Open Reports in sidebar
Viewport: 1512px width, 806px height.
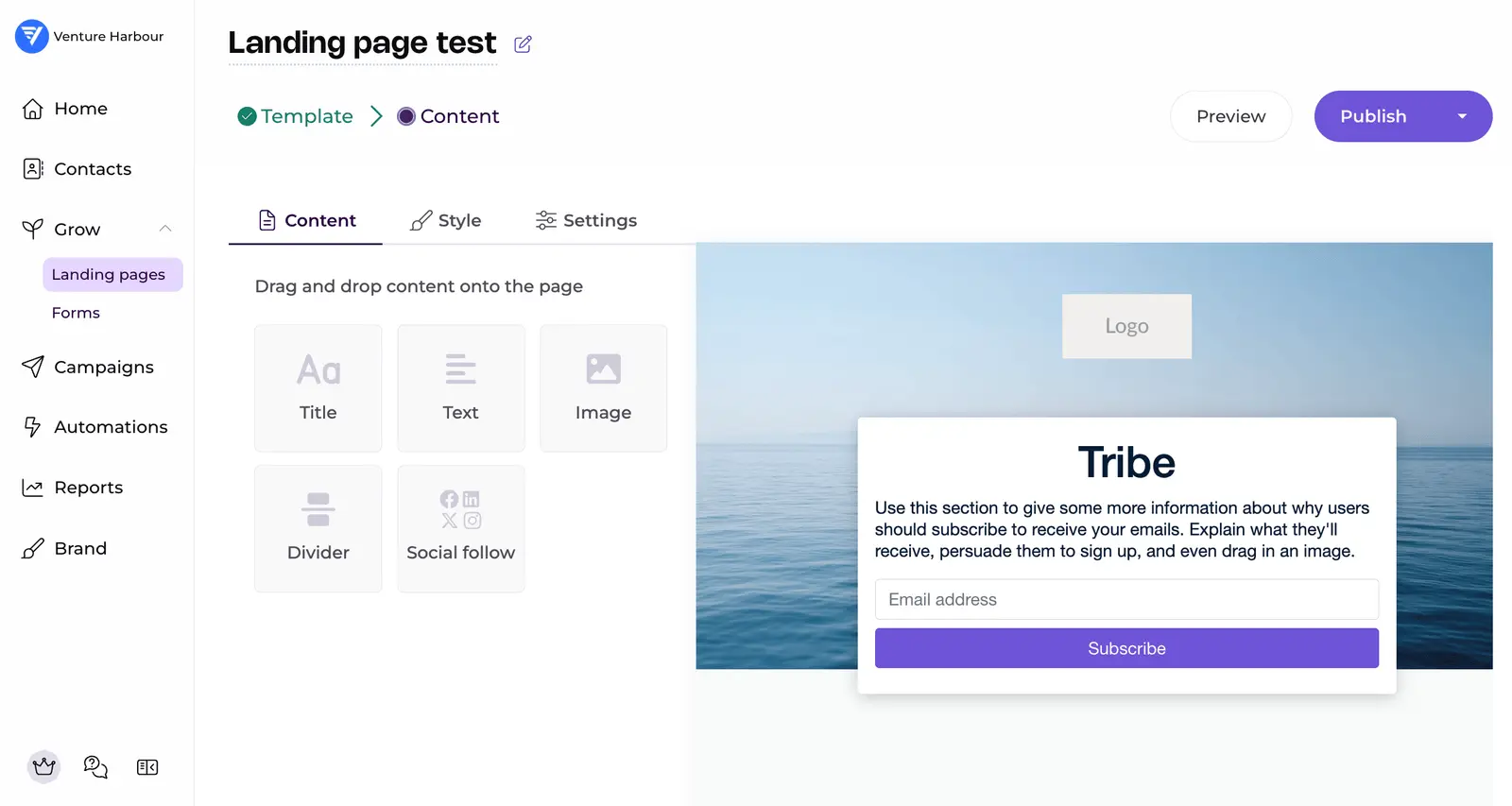[x=73, y=488]
